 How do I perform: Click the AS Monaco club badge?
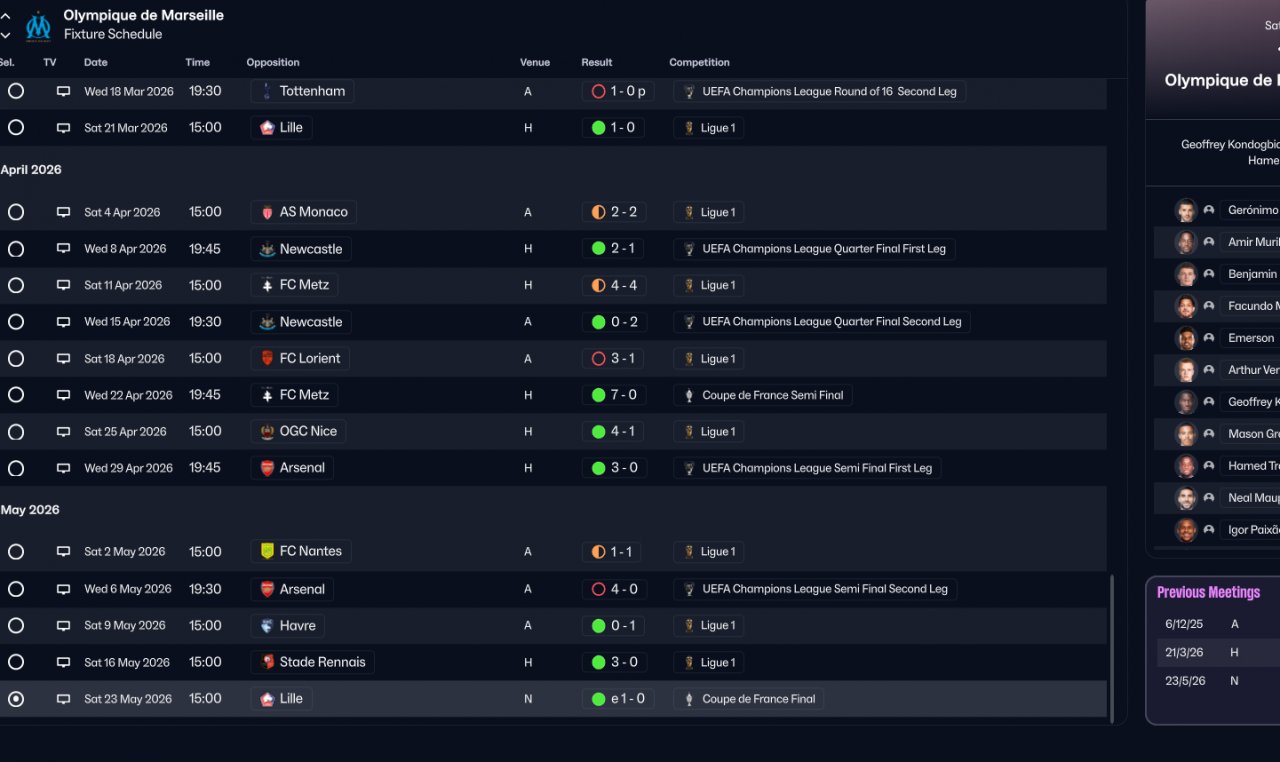(x=266, y=212)
